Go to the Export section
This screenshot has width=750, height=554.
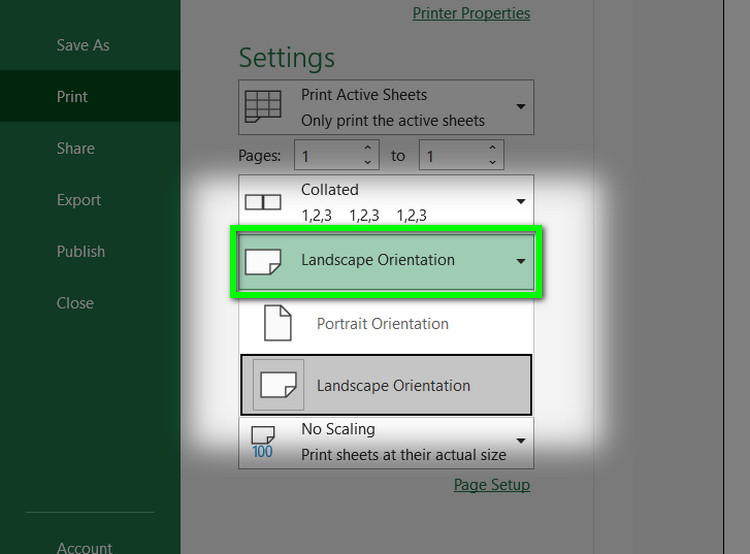click(x=79, y=200)
